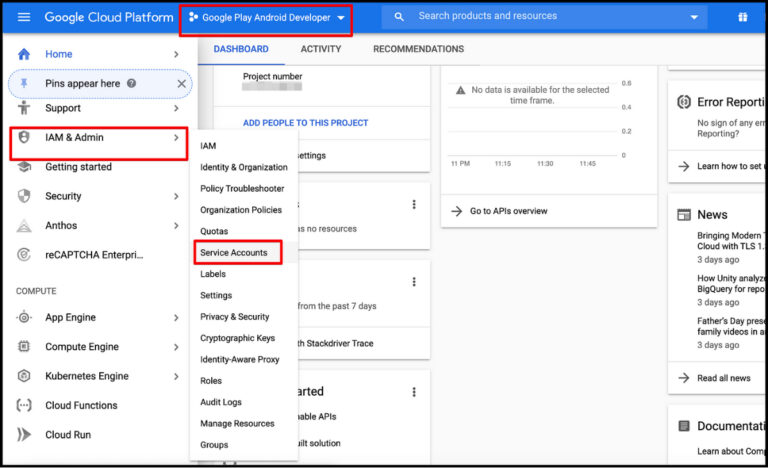
Task: Click the project selector dots icon
Action: pyautogui.click(x=193, y=17)
